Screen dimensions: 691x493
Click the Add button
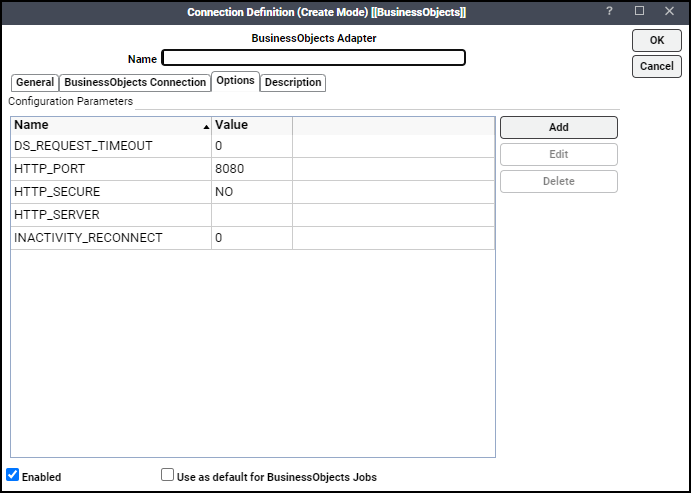[559, 127]
